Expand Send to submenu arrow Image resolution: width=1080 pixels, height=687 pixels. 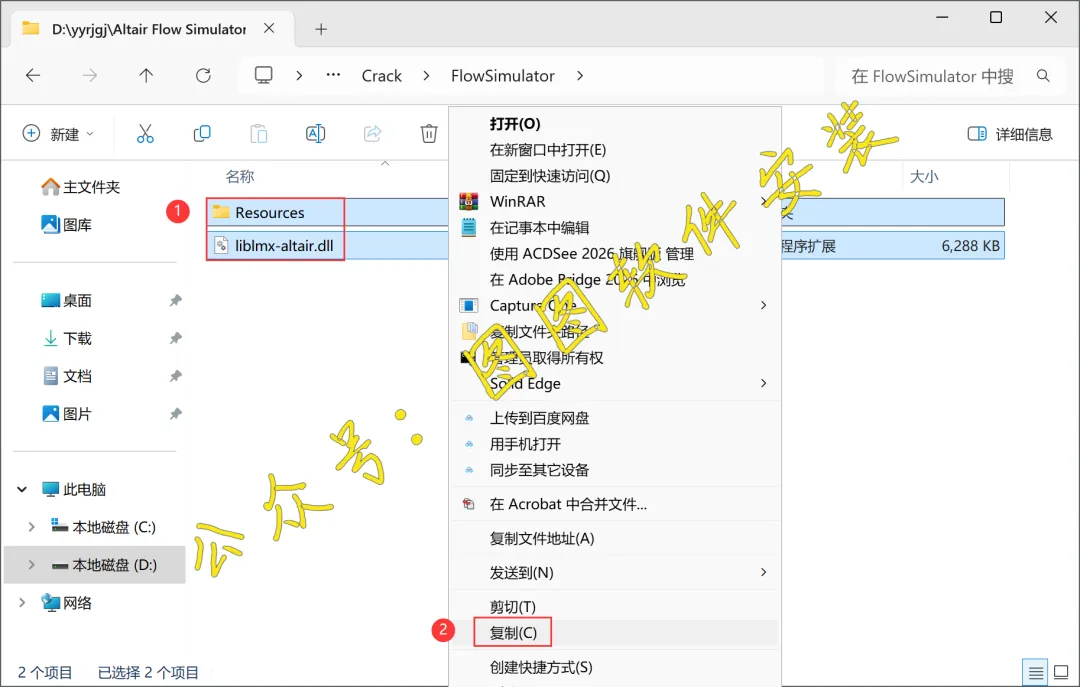point(763,573)
